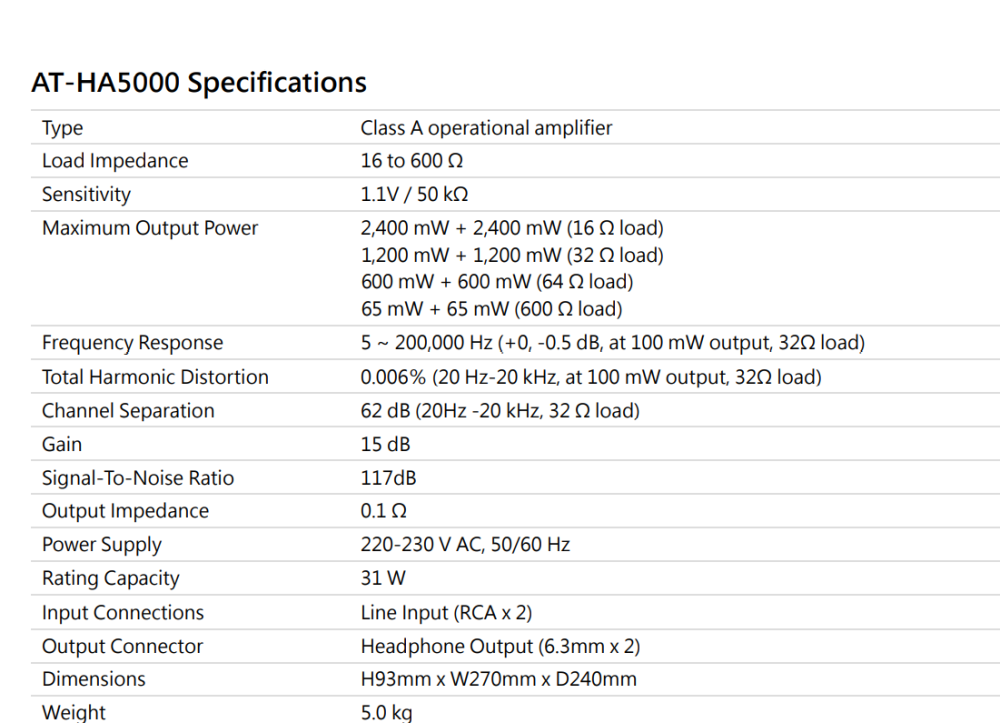
Task: Click the Headphone Output (6.3mm x 2) text
Action: coord(500,646)
